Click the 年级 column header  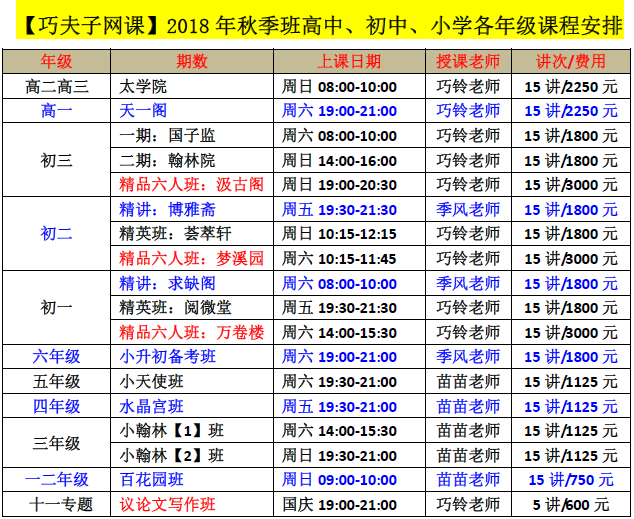56,62
